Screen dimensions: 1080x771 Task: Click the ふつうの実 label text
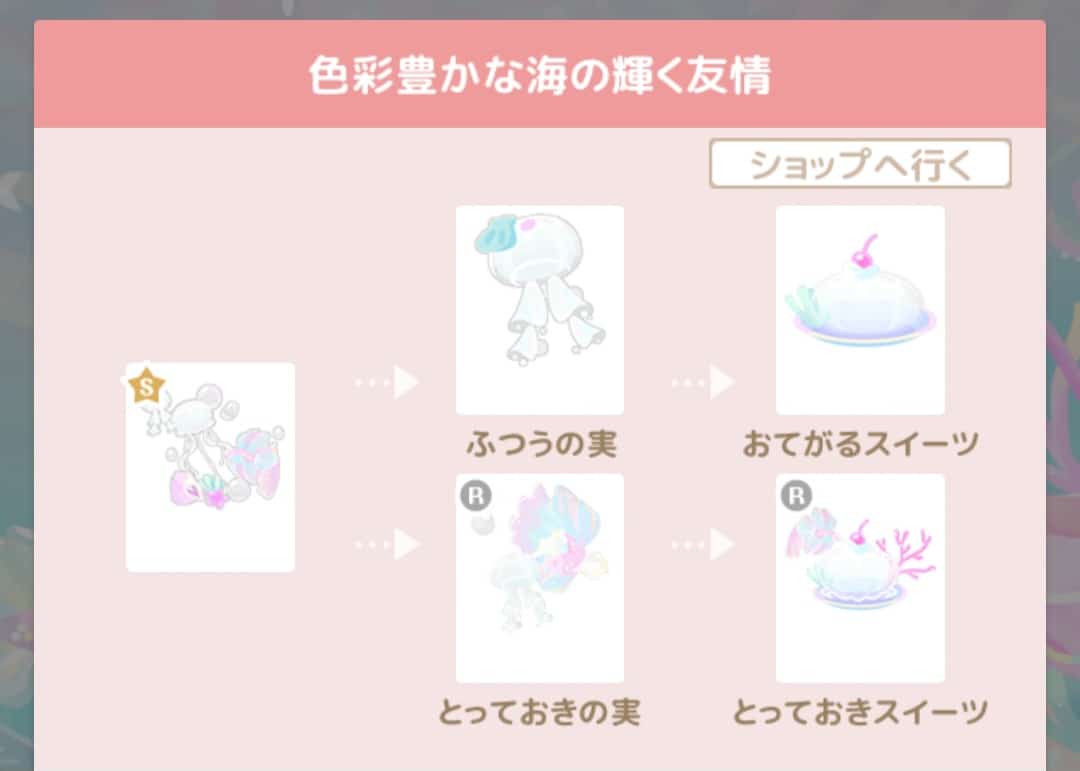(541, 444)
